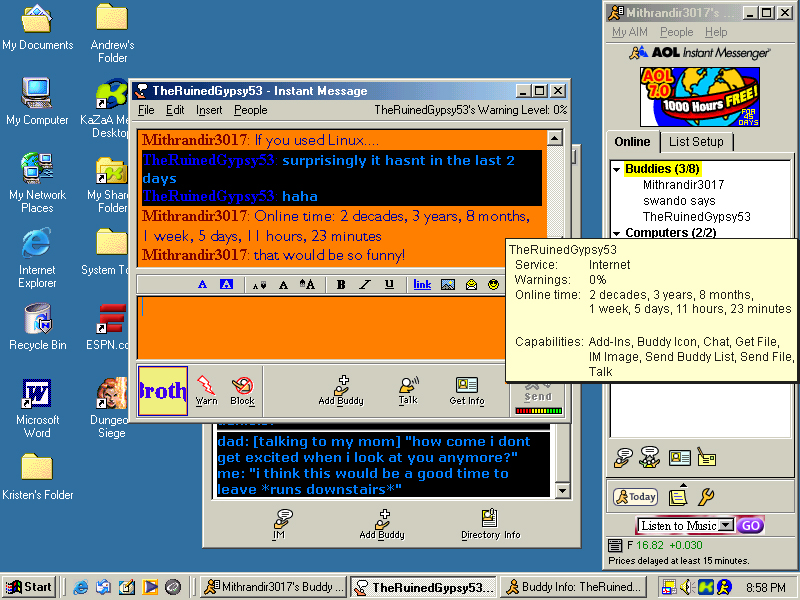This screenshot has width=800, height=600.
Task: Block the buddy with the Block button
Action: click(x=242, y=390)
